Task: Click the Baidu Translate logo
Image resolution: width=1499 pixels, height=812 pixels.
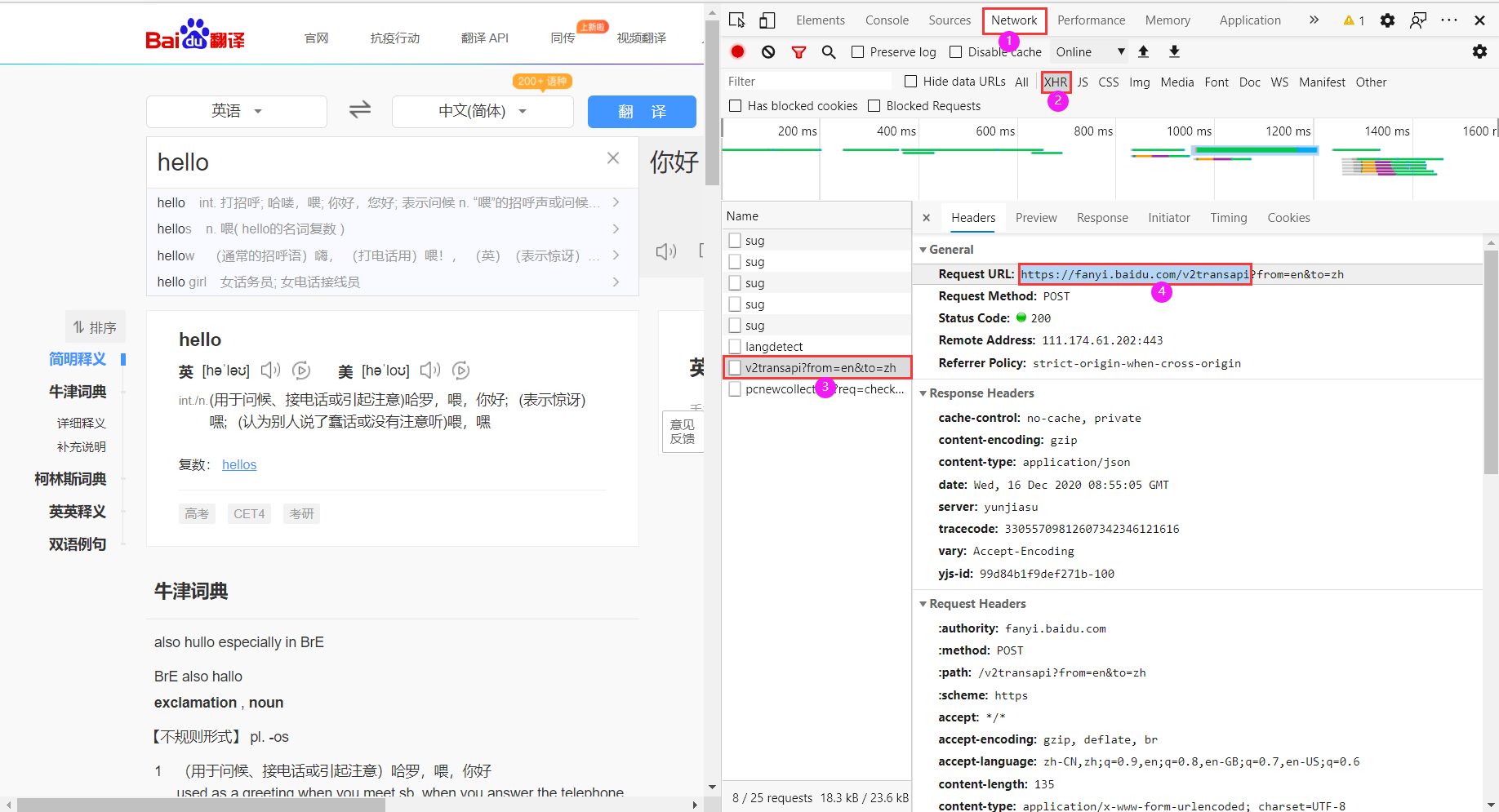Action: tap(195, 34)
